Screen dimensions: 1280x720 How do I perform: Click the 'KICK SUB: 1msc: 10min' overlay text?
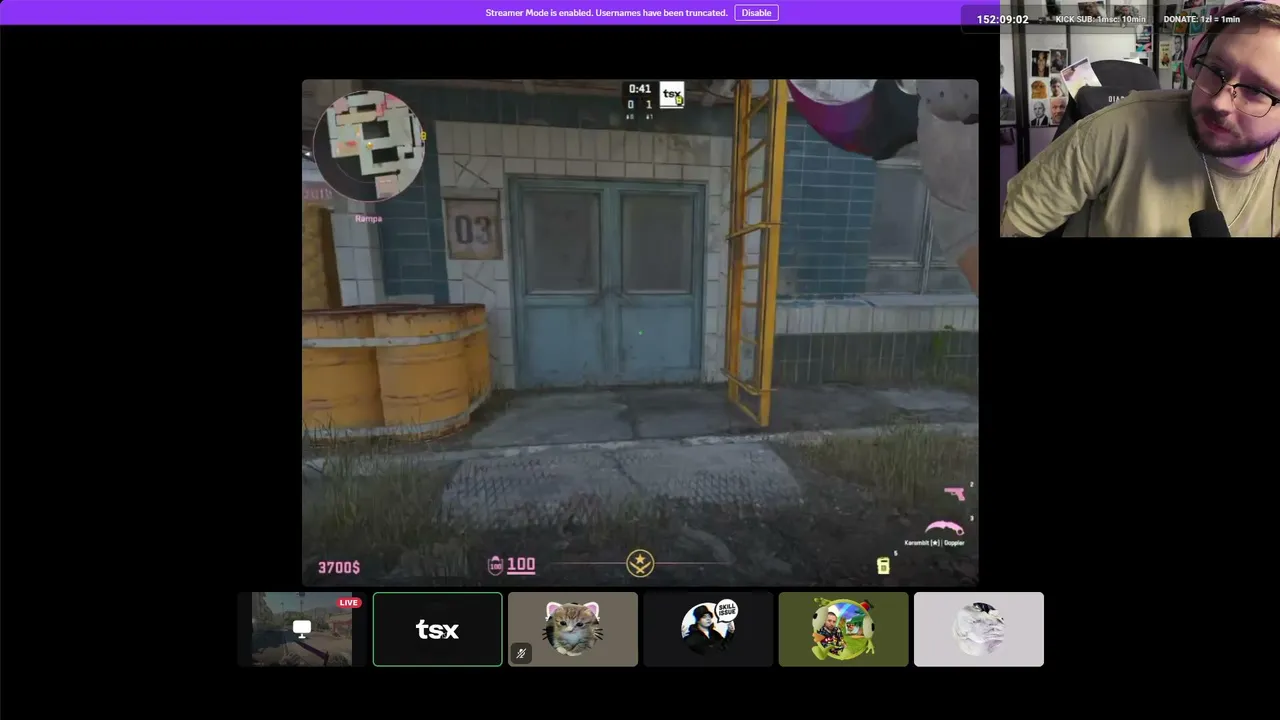(1100, 19)
